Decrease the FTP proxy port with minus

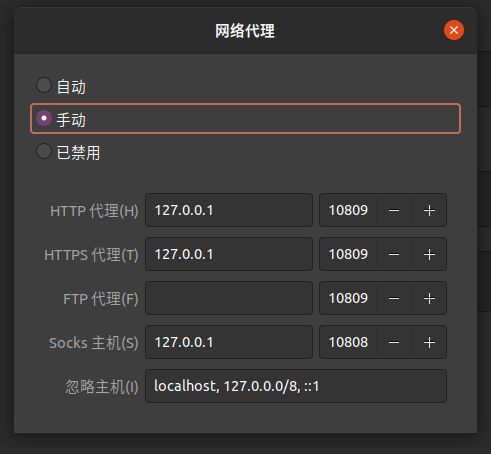click(394, 298)
